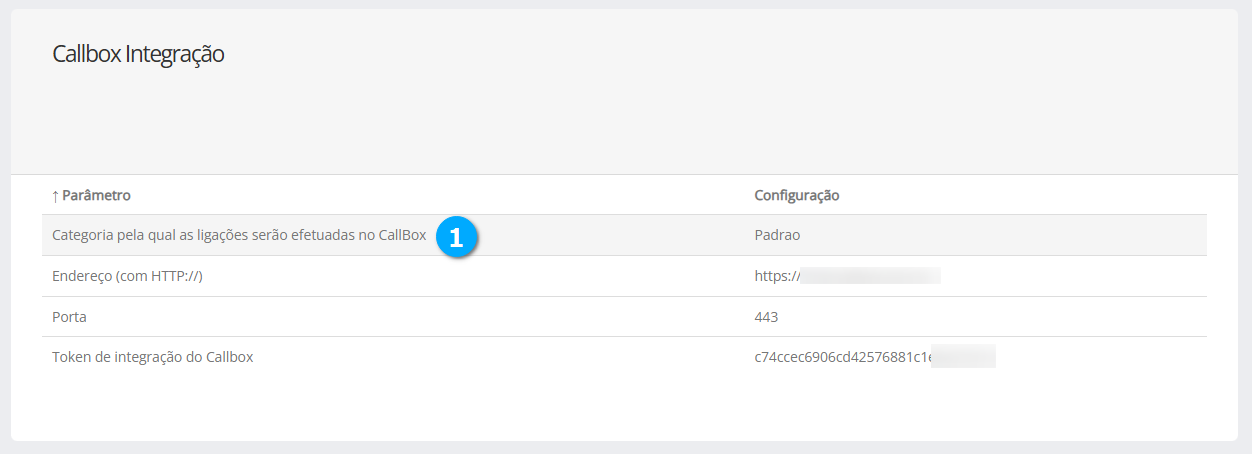Click the Callbox Integração page title
The width and height of the screenshot is (1252, 454).
point(138,54)
